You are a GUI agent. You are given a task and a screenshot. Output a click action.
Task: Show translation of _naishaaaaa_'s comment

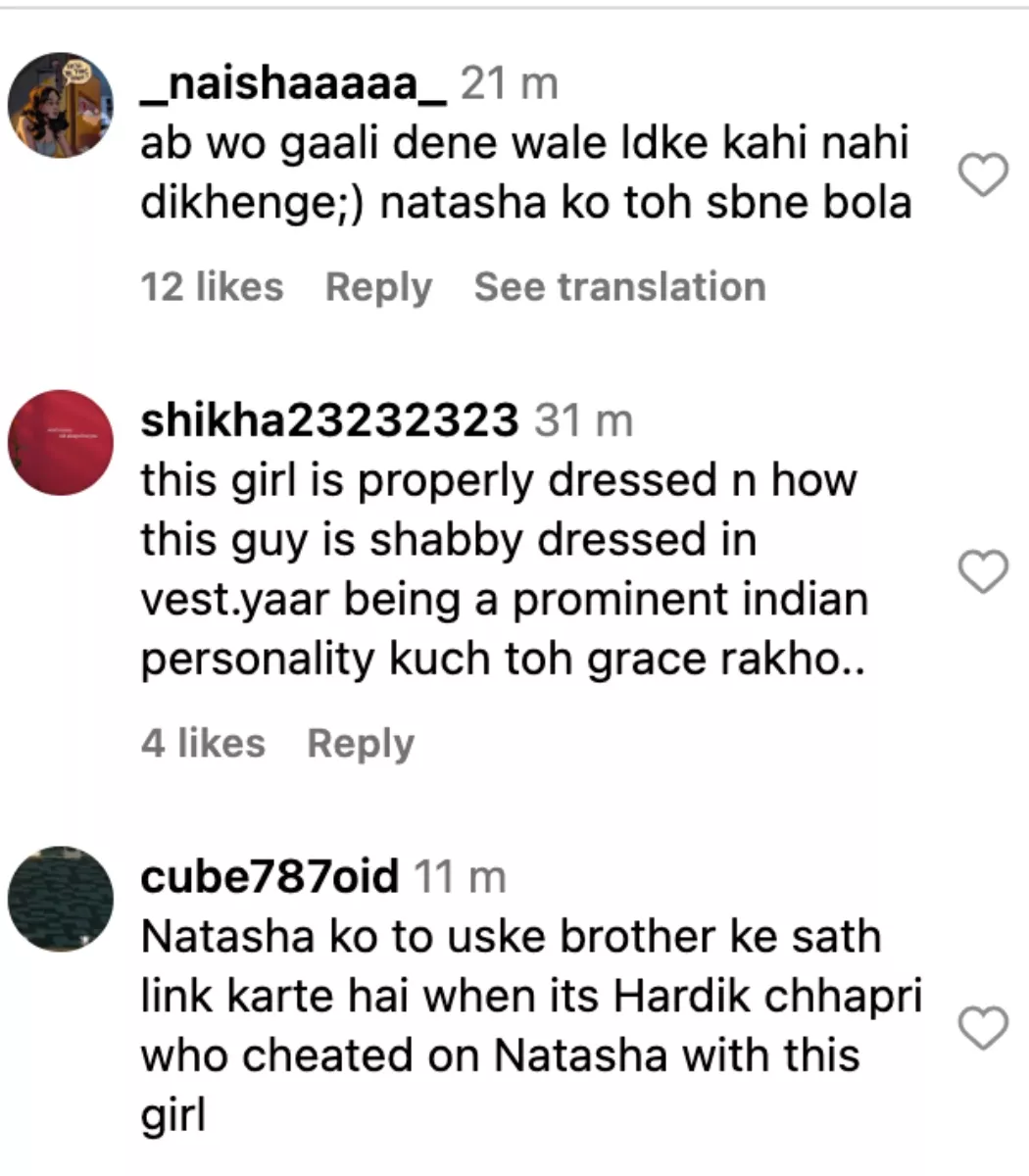[620, 287]
